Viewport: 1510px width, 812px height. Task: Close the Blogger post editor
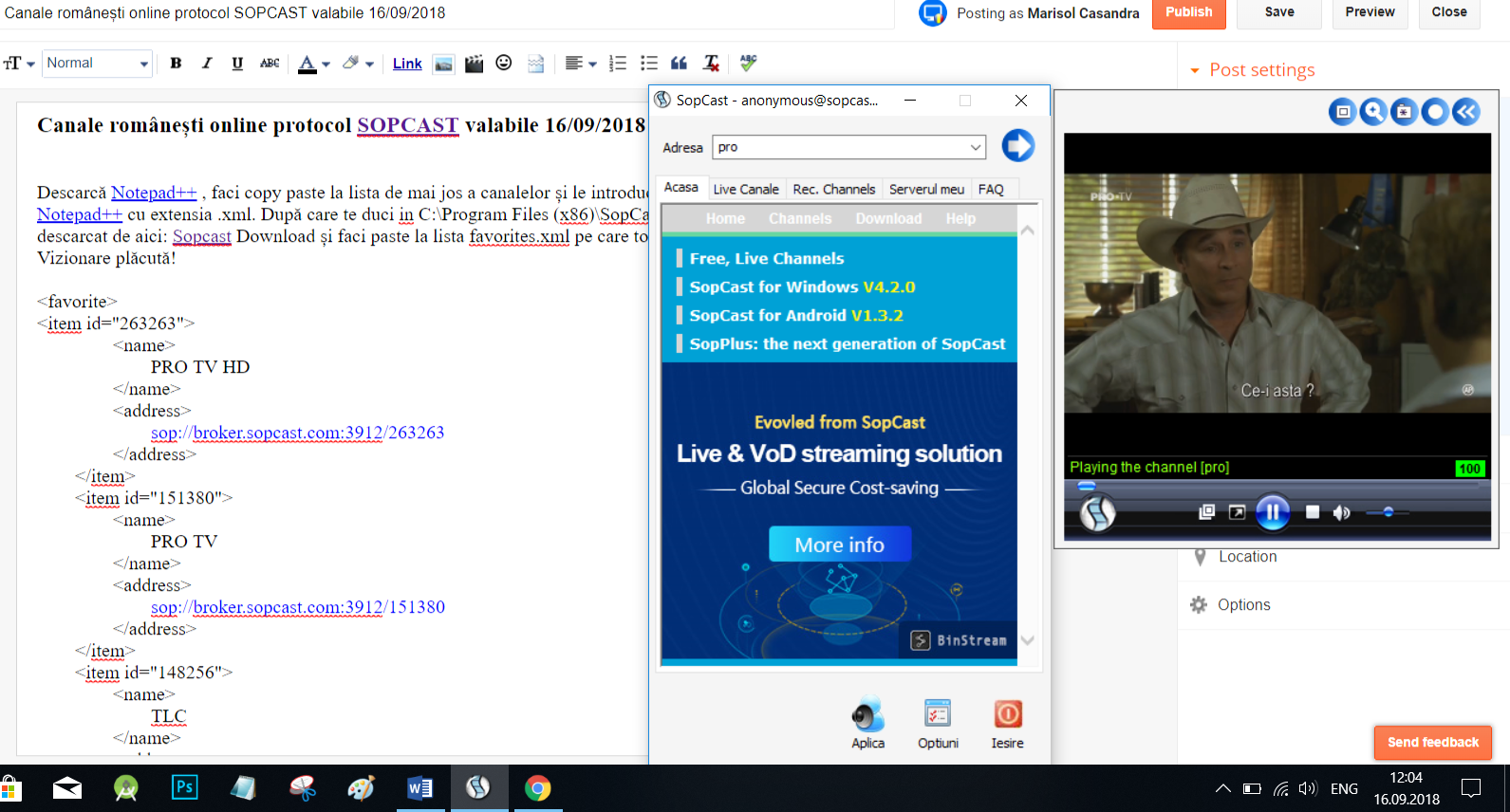pos(1449,12)
